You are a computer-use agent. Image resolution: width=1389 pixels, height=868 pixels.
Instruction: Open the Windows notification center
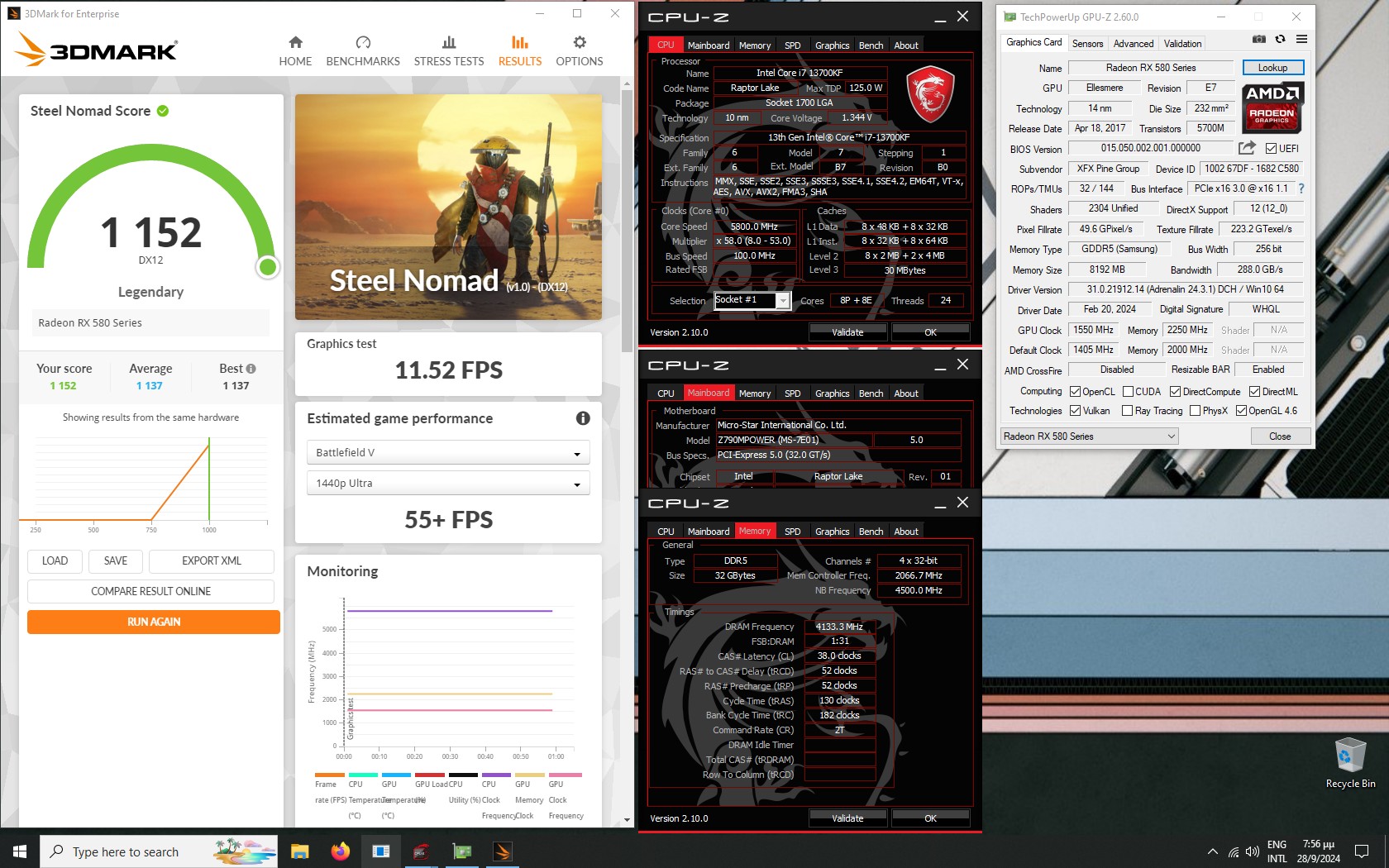tap(1362, 851)
